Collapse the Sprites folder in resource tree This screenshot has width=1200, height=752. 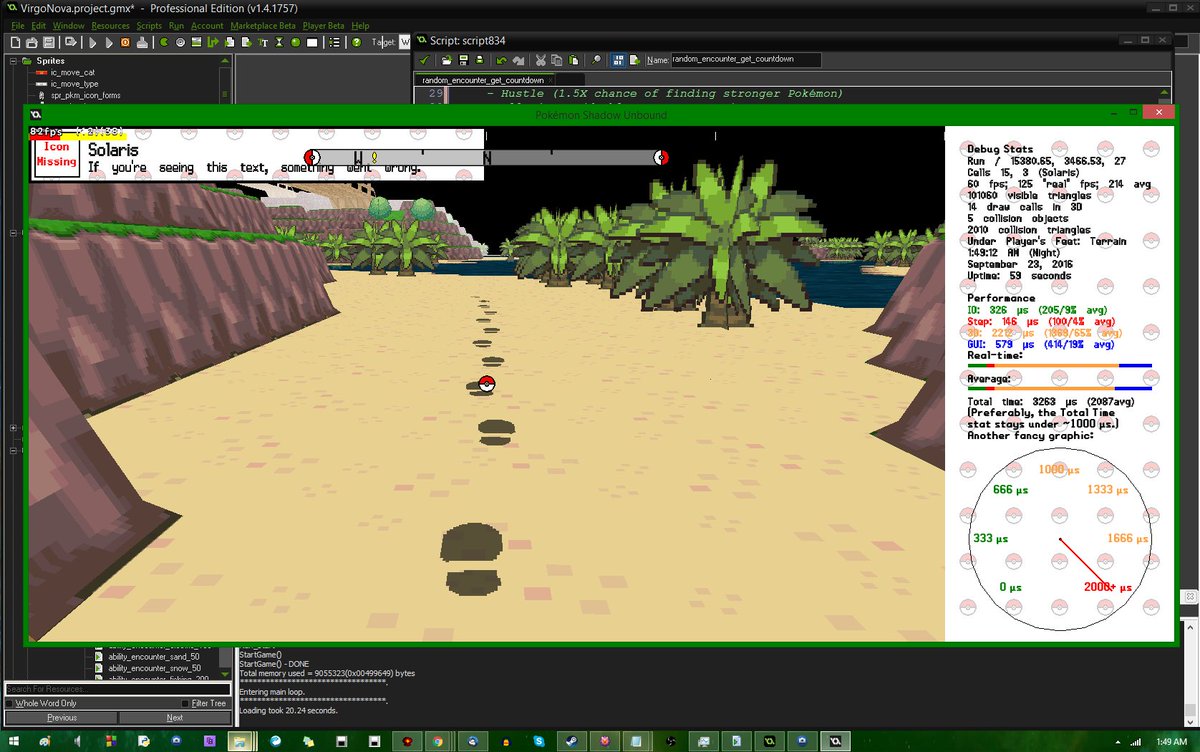(x=13, y=61)
